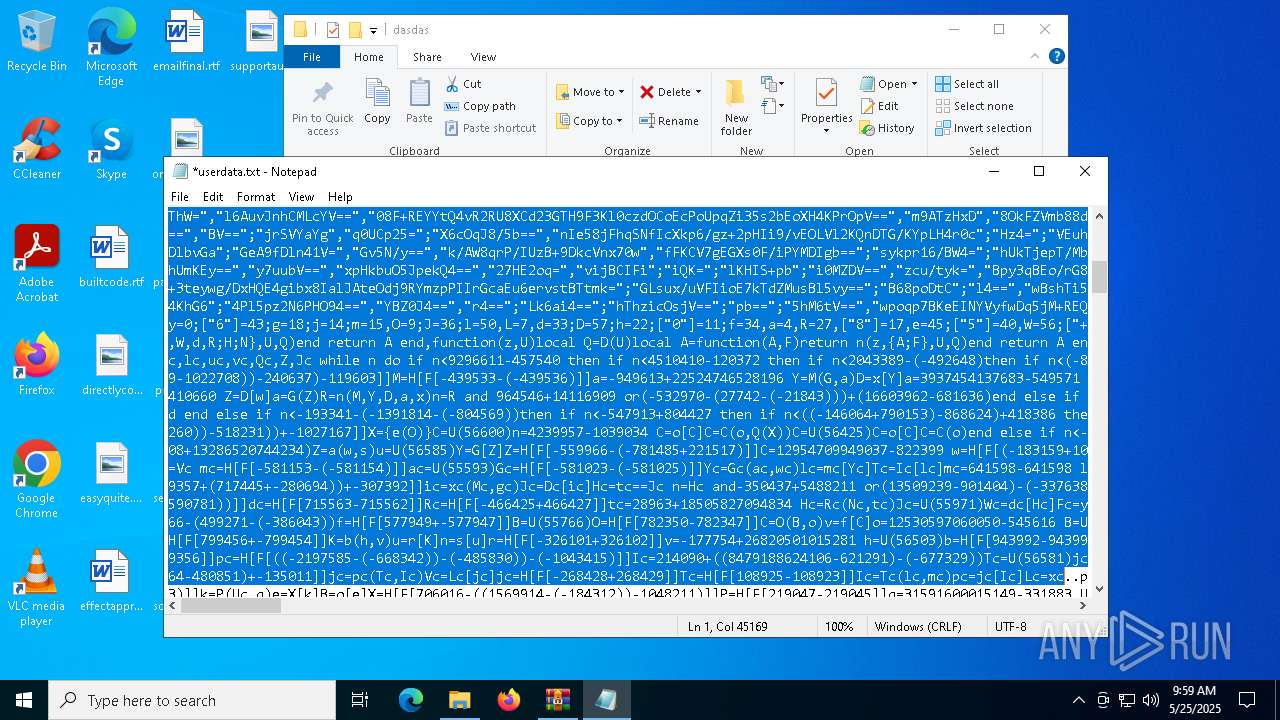
Task: Click Edit in the Open group
Action: click(879, 106)
